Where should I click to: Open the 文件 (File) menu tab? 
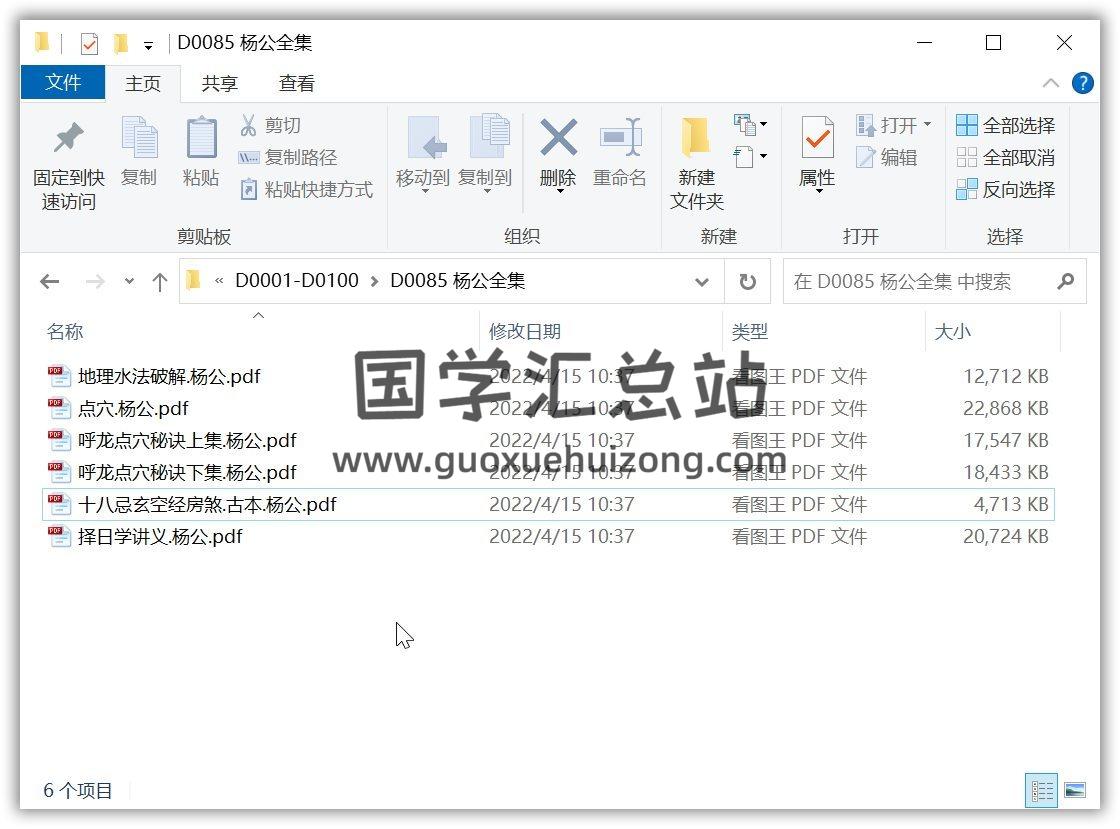click(x=63, y=83)
